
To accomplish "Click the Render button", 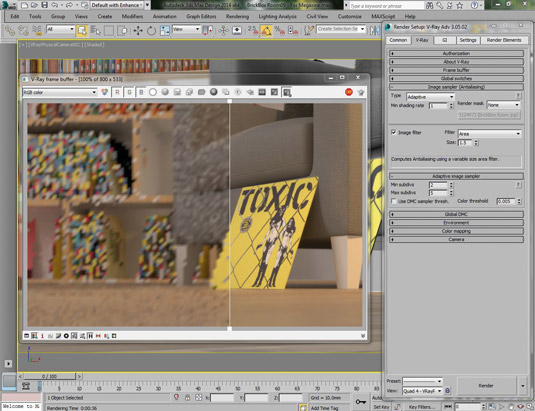I will click(486, 386).
